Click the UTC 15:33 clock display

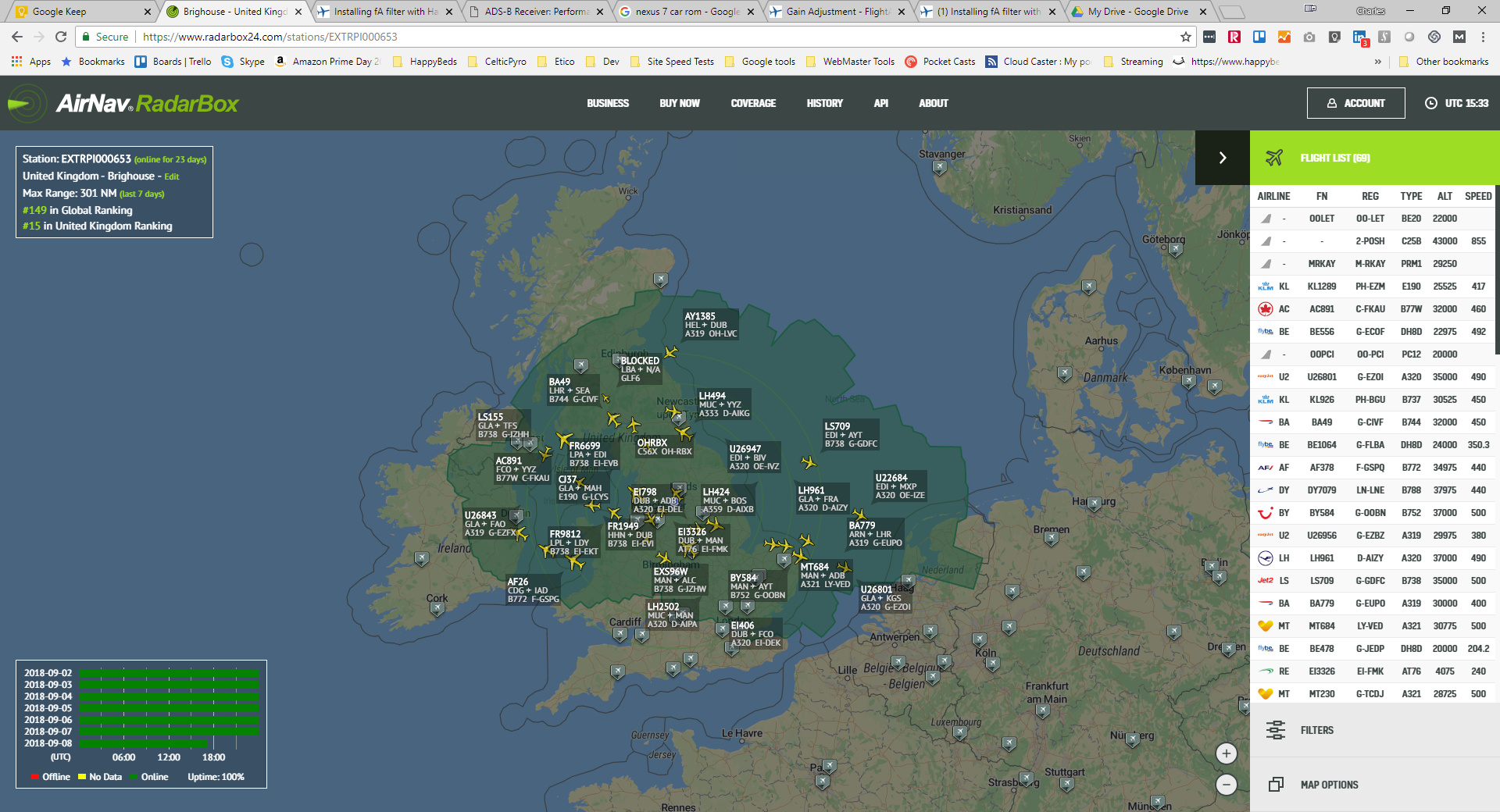pyautogui.click(x=1456, y=103)
